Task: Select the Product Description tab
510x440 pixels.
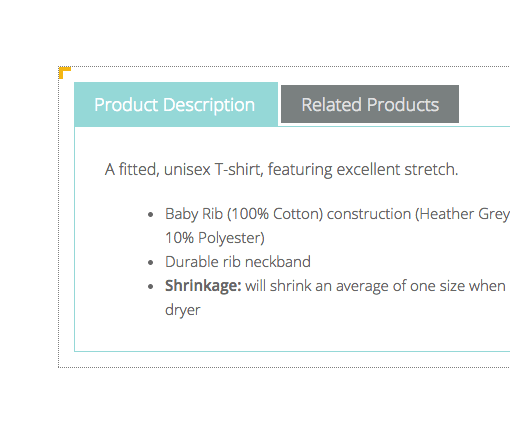Action: click(x=176, y=104)
